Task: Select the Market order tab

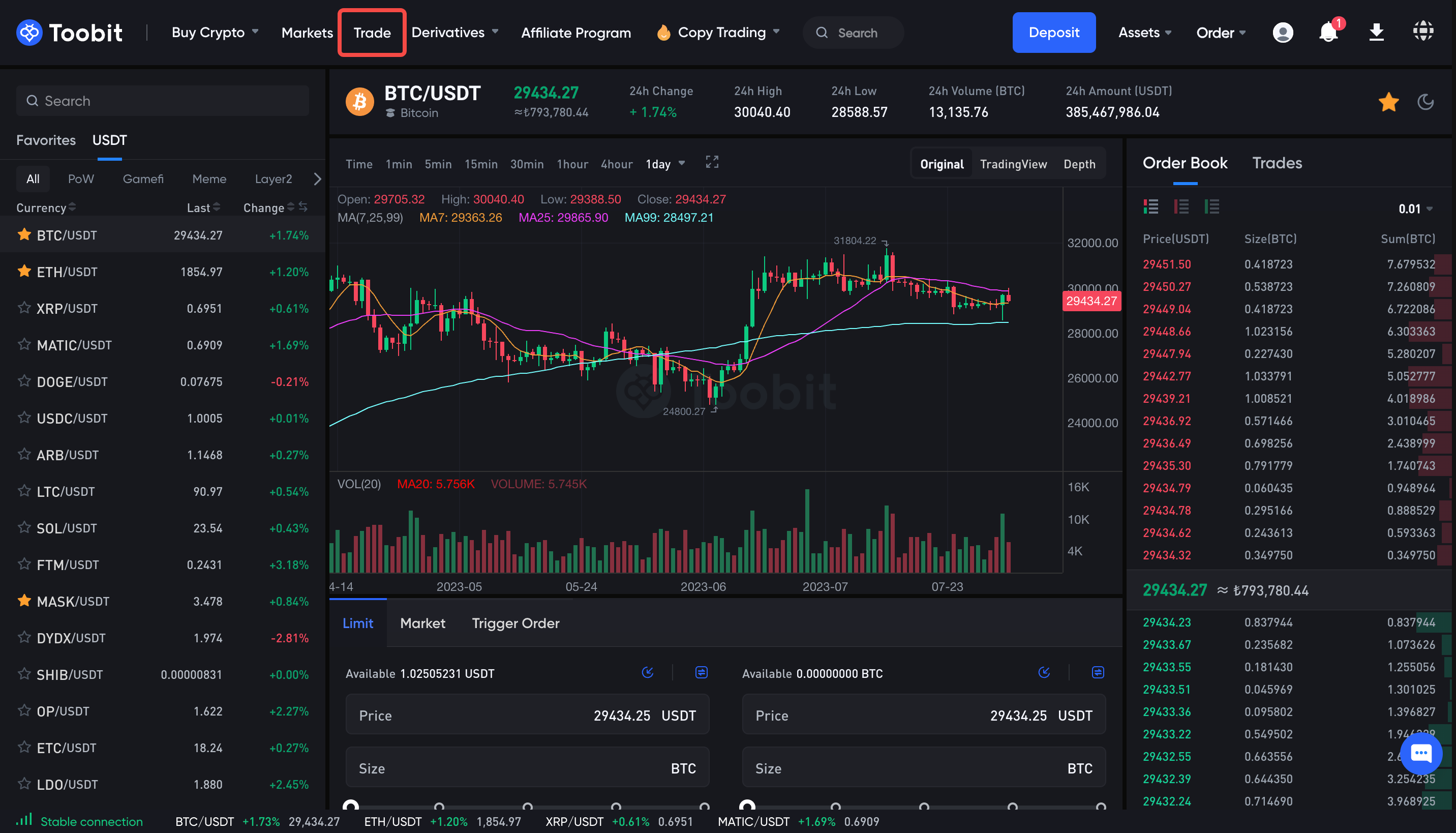Action: (x=422, y=623)
